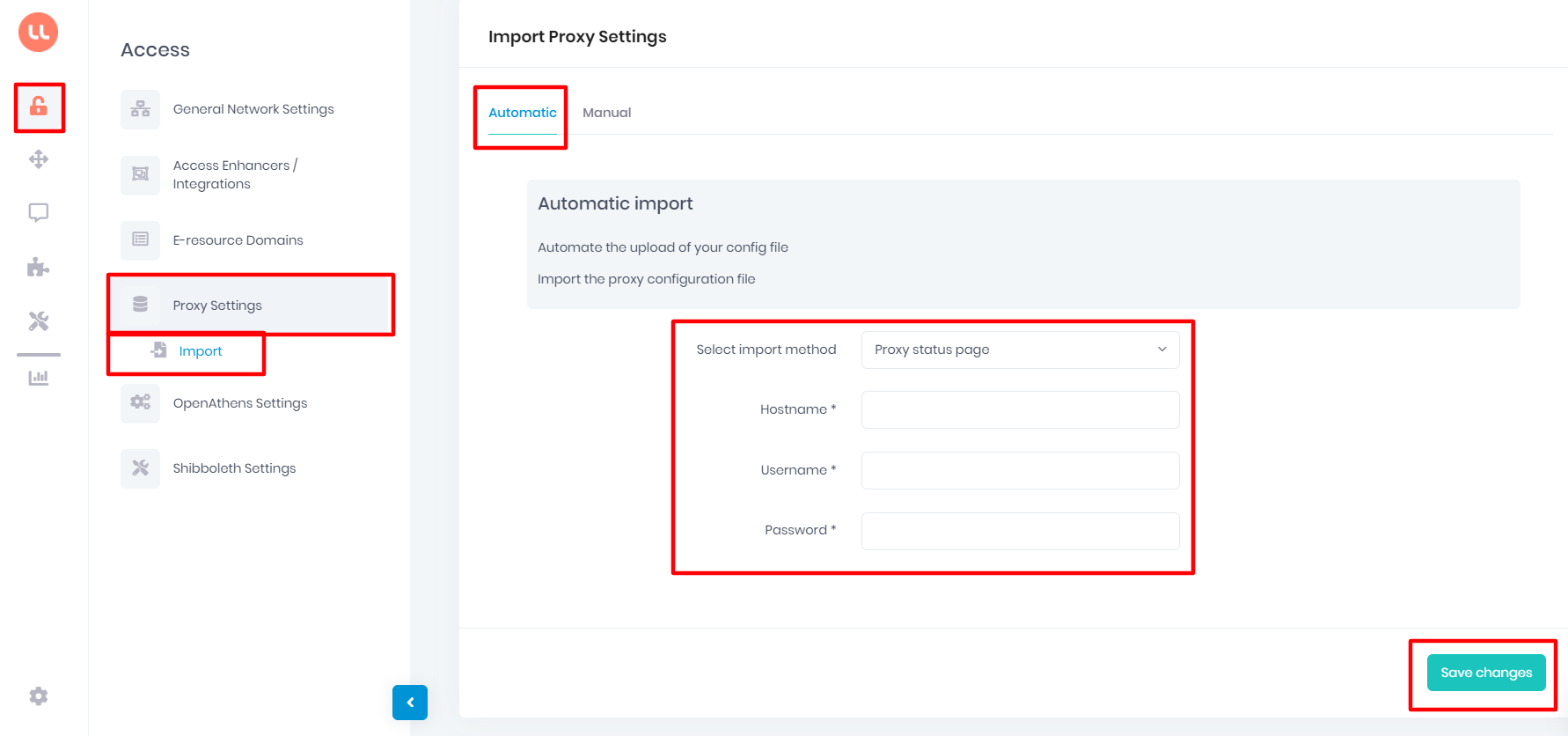The width and height of the screenshot is (1568, 736).
Task: Click inside the Hostname input field
Action: (x=1020, y=409)
